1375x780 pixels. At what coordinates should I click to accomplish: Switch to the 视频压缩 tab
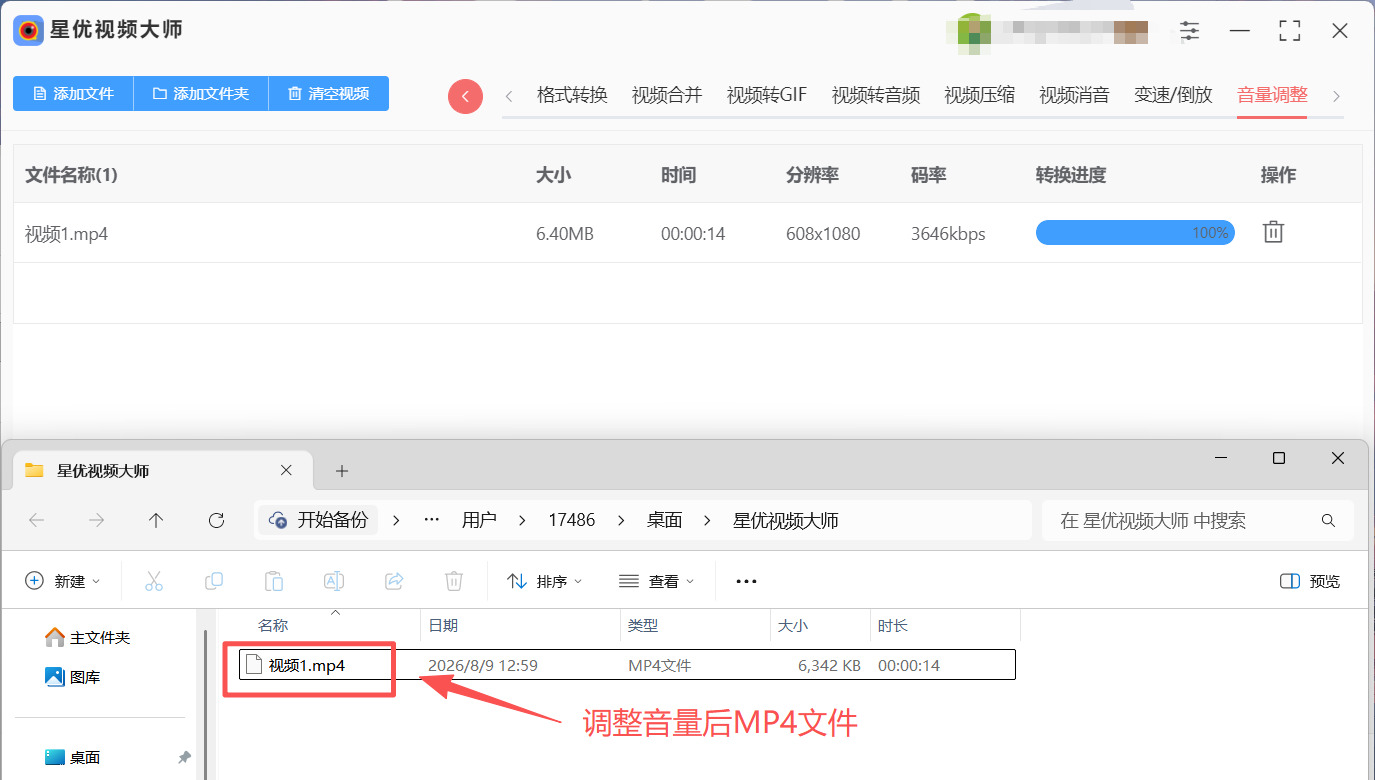point(980,96)
